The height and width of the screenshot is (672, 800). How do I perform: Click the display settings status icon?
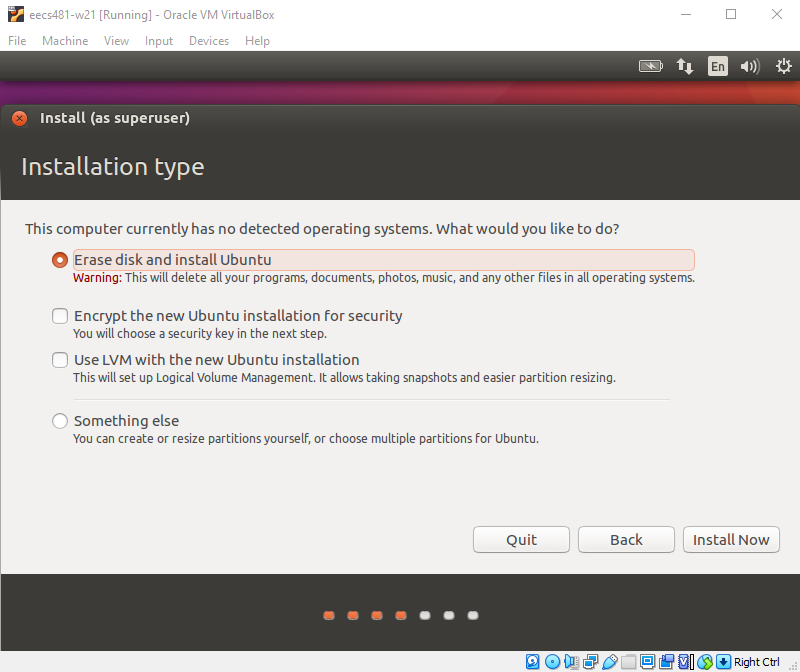647,662
